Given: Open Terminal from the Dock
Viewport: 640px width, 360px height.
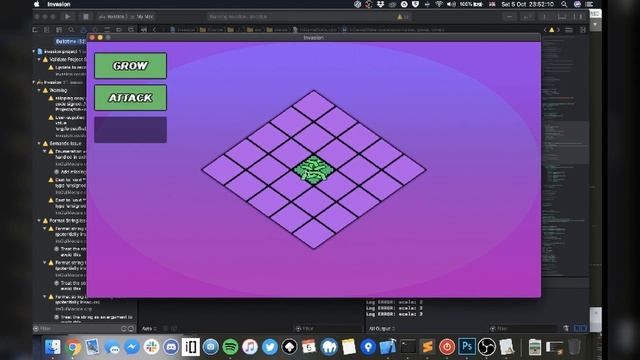Looking at the screenshot, I should click(408, 347).
